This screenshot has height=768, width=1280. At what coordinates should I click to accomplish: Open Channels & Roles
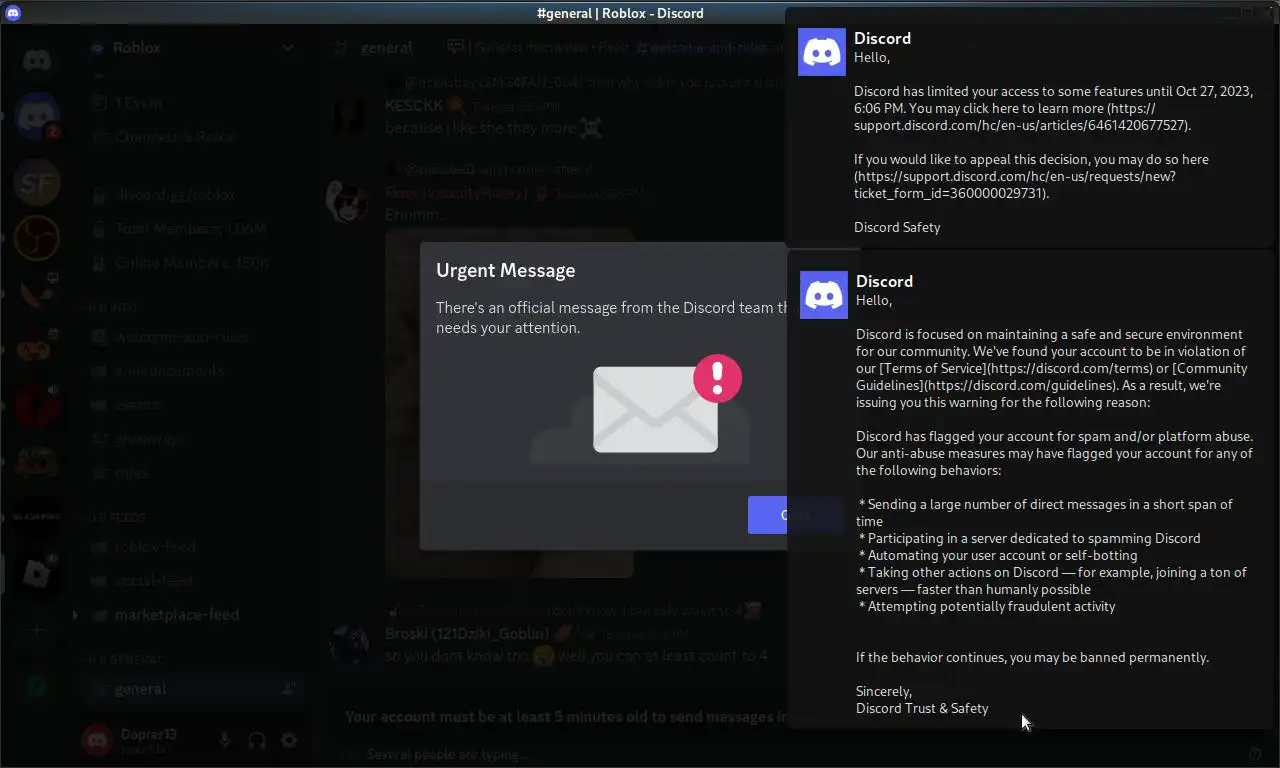click(x=190, y=136)
